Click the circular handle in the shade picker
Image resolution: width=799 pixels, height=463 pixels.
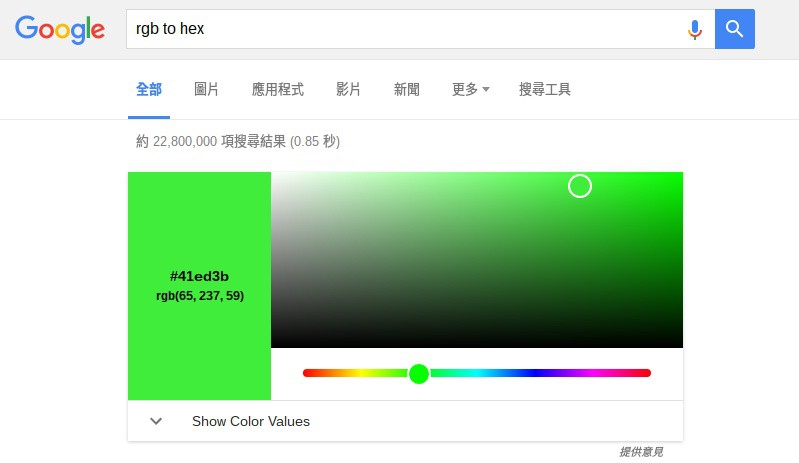coord(580,186)
